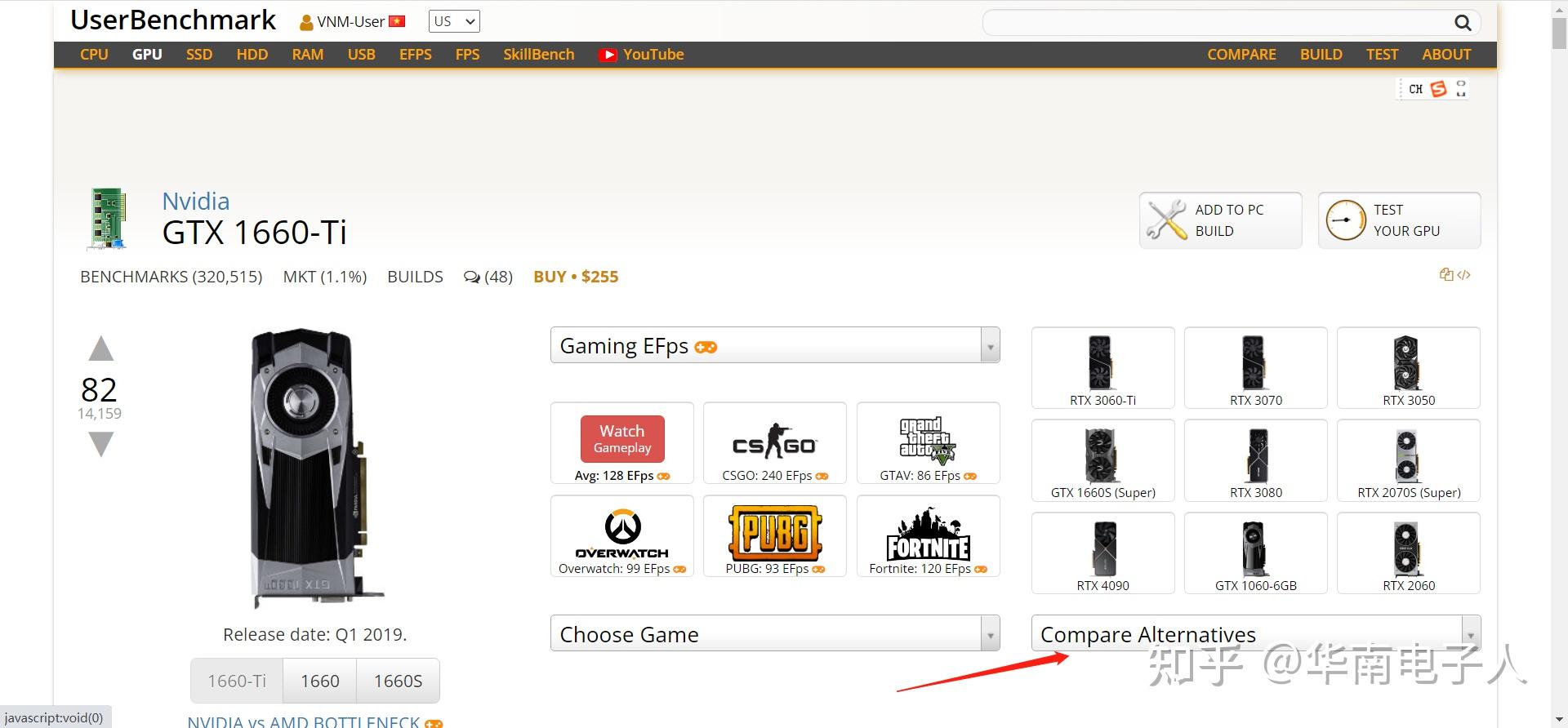Click the comments speech bubble icon

471,277
